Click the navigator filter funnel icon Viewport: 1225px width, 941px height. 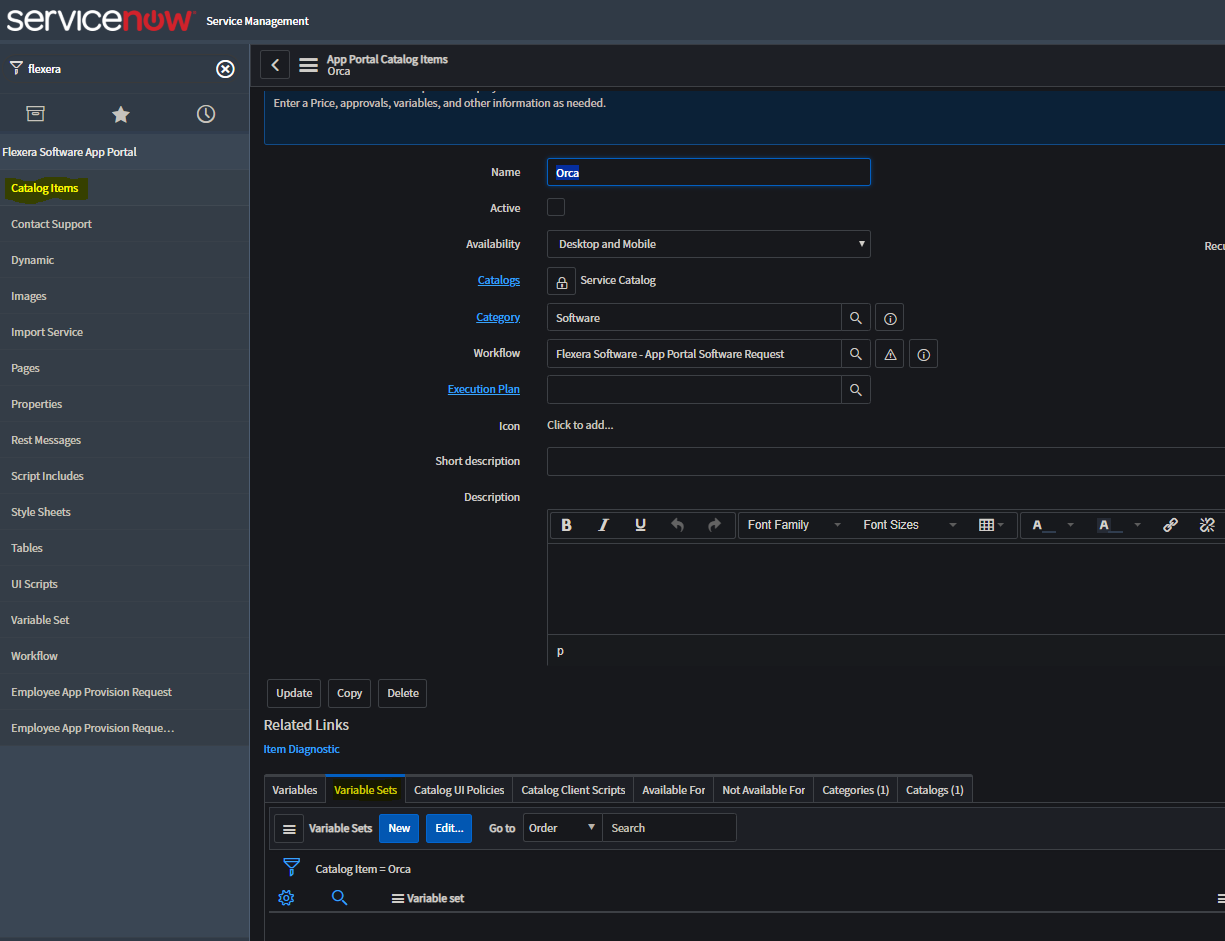coord(16,69)
